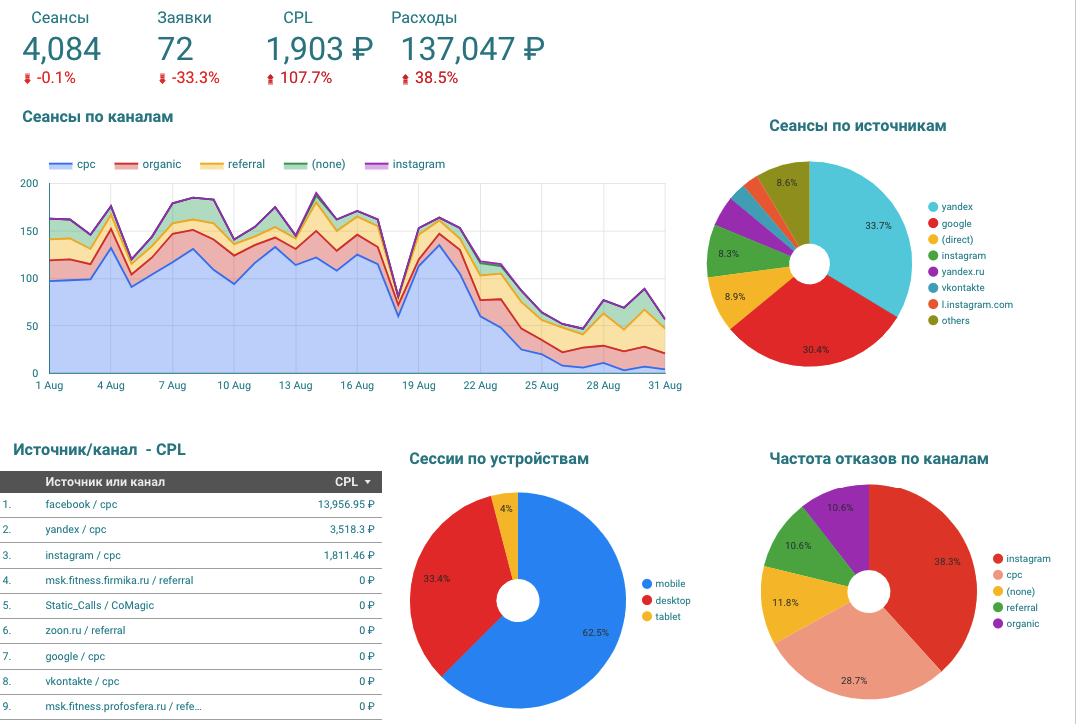Select the yandex / cpc table row
Screen dimensions: 1076x724
[x=191, y=530]
